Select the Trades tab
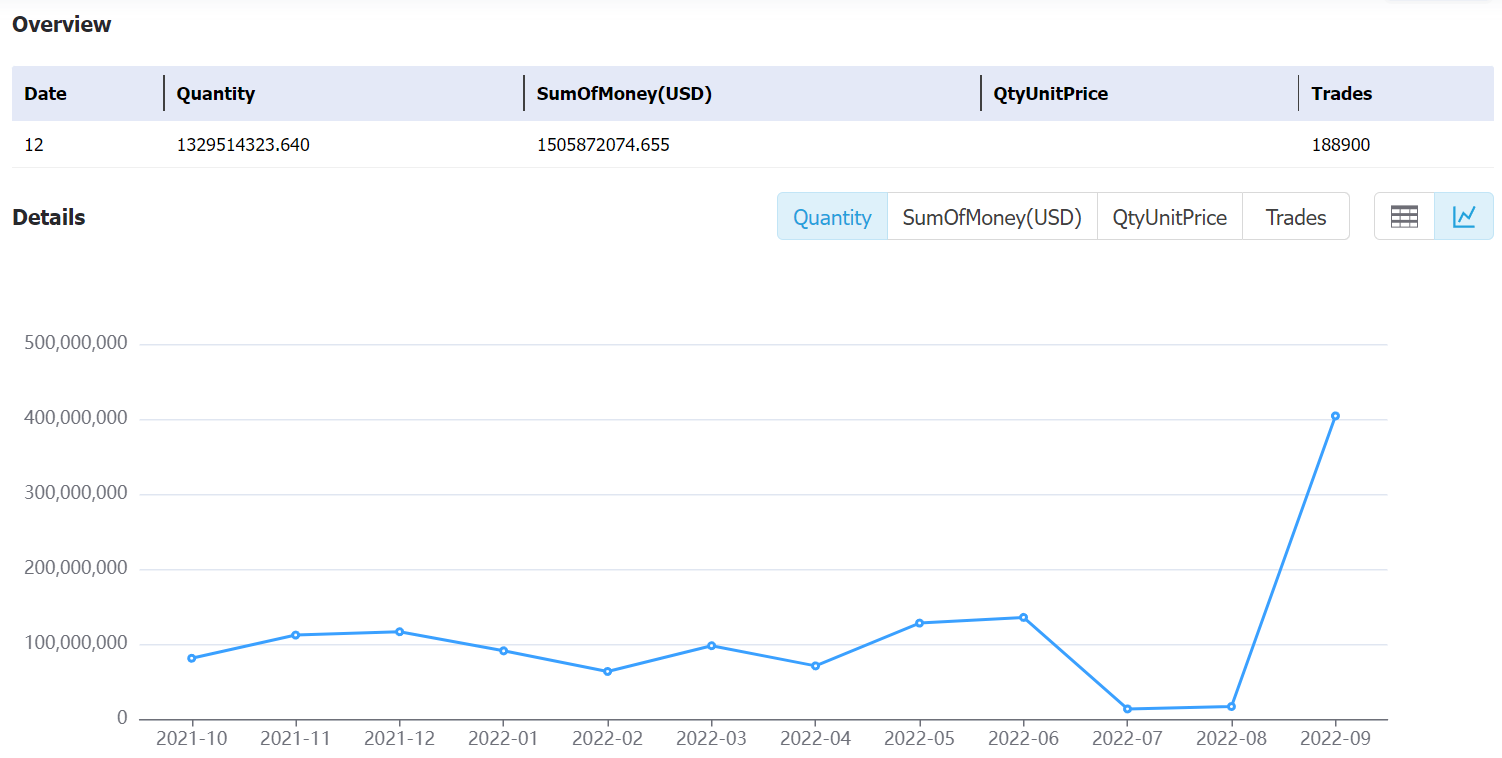This screenshot has height=758, width=1502. 1296,217
